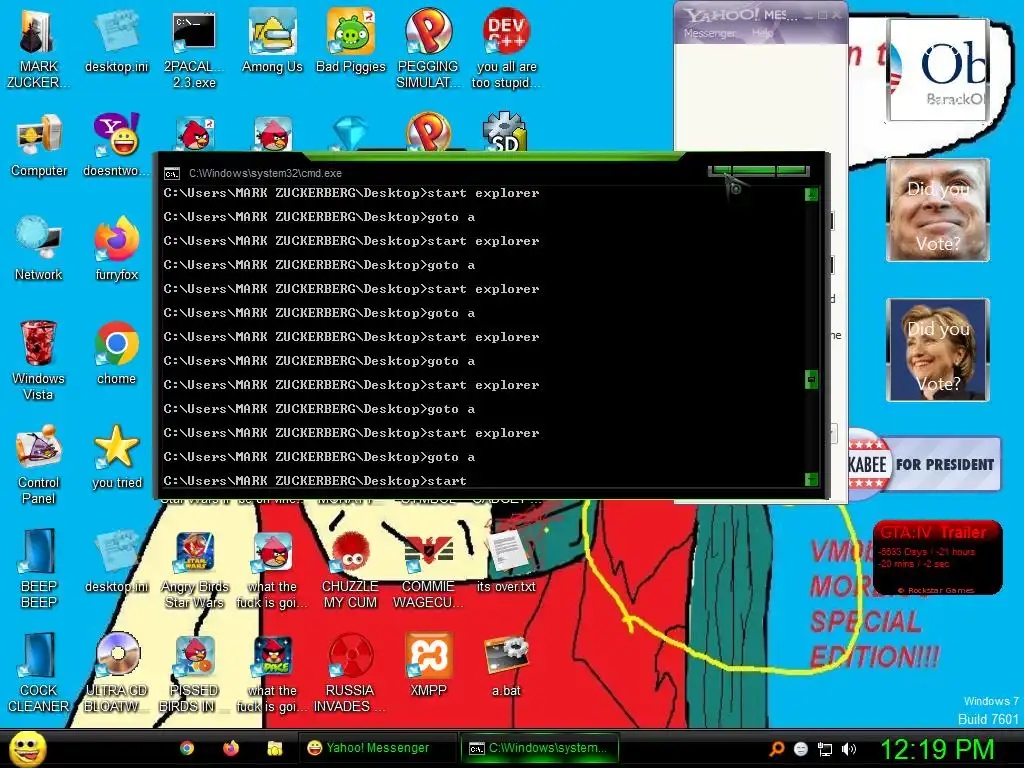Open the red Angry Birds icon beside doesntwo...
This screenshot has height=768, width=1024.
(x=194, y=134)
